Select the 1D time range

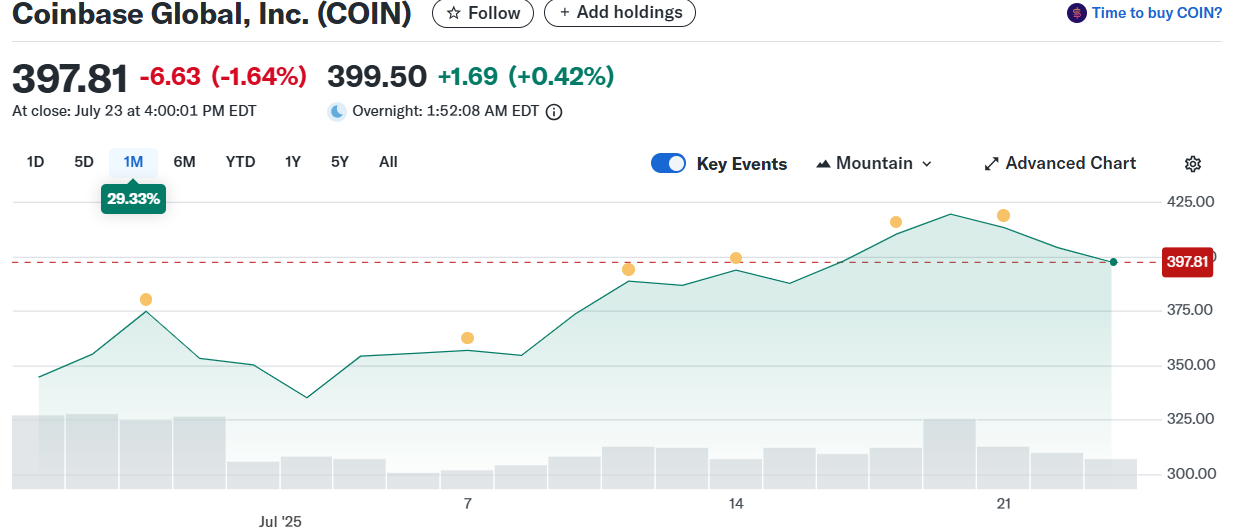(35, 162)
